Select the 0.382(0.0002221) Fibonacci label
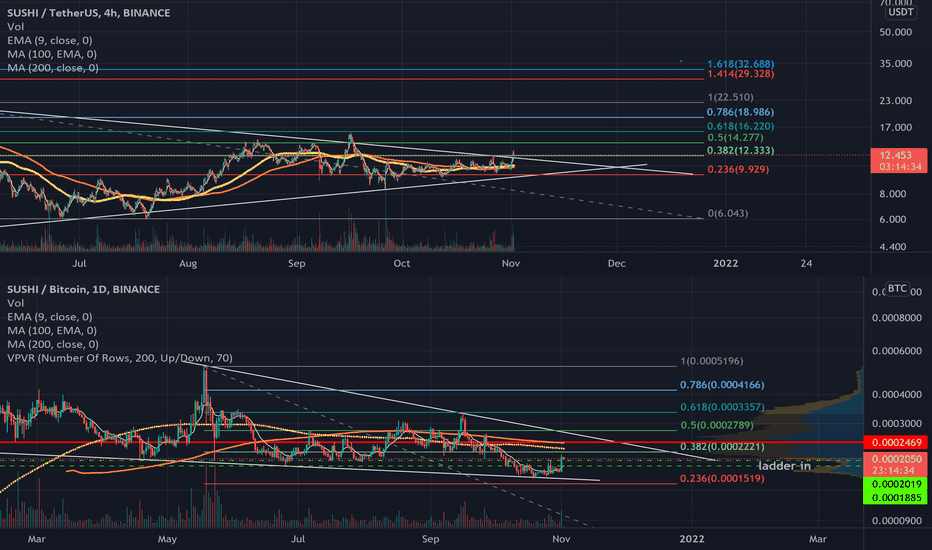The width and height of the screenshot is (932, 550). pyautogui.click(x=722, y=447)
